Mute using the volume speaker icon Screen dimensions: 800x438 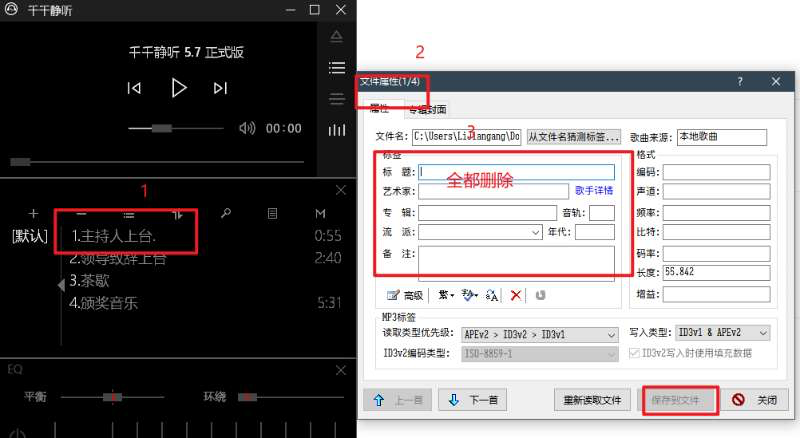coord(246,128)
